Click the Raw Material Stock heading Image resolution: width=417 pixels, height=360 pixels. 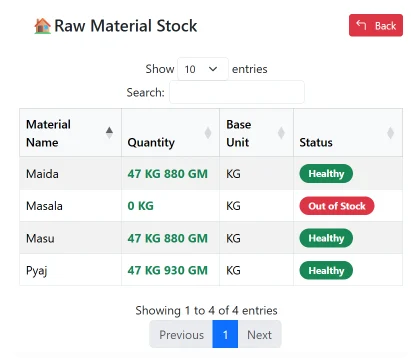click(x=126, y=26)
